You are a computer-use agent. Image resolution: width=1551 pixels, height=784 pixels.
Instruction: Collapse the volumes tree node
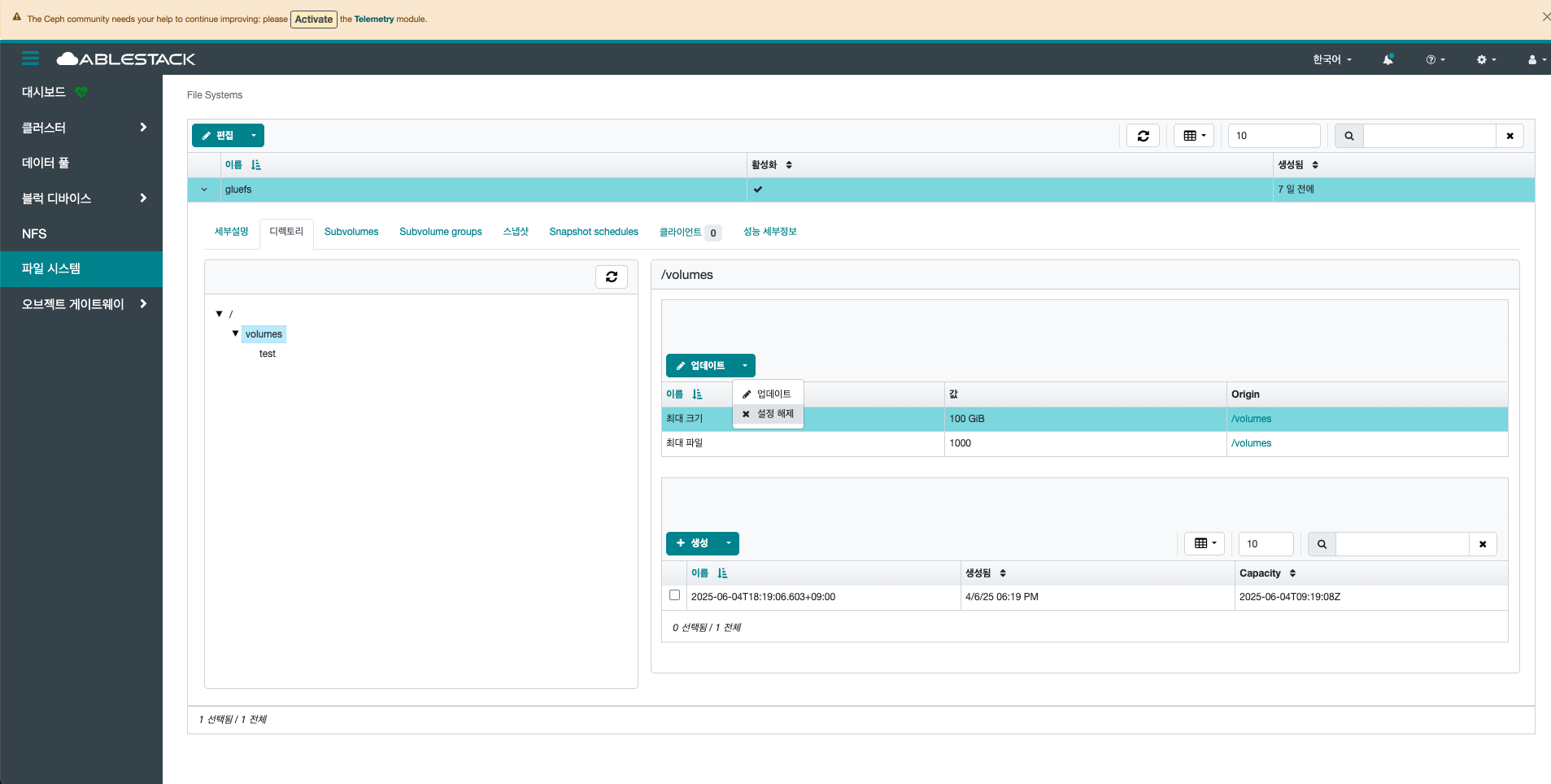[x=236, y=333]
